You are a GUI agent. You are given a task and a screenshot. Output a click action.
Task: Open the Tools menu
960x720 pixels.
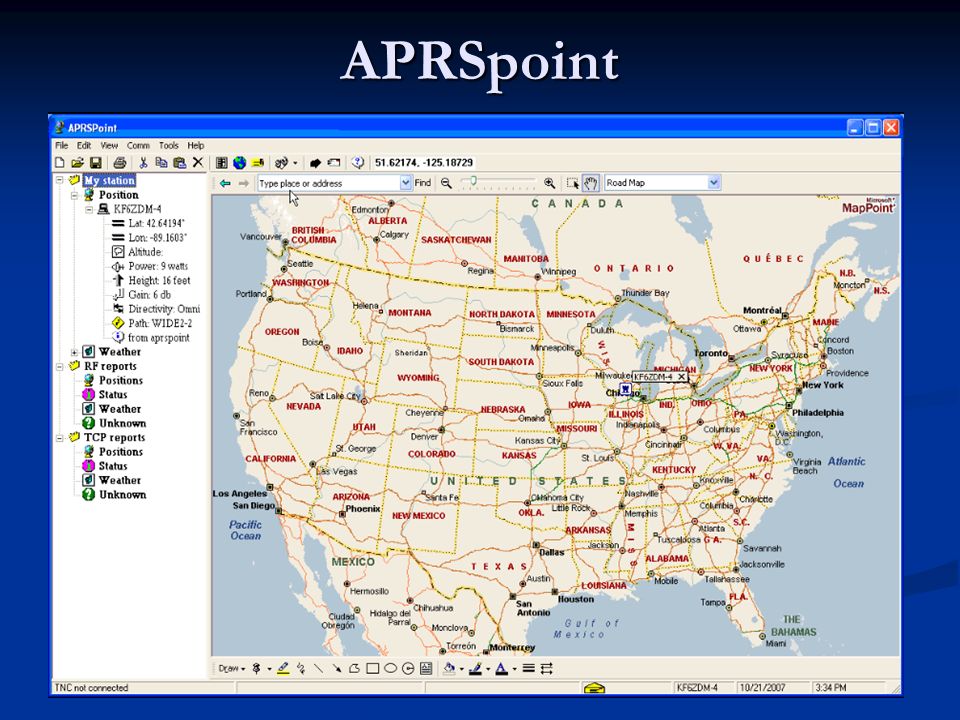click(x=169, y=146)
